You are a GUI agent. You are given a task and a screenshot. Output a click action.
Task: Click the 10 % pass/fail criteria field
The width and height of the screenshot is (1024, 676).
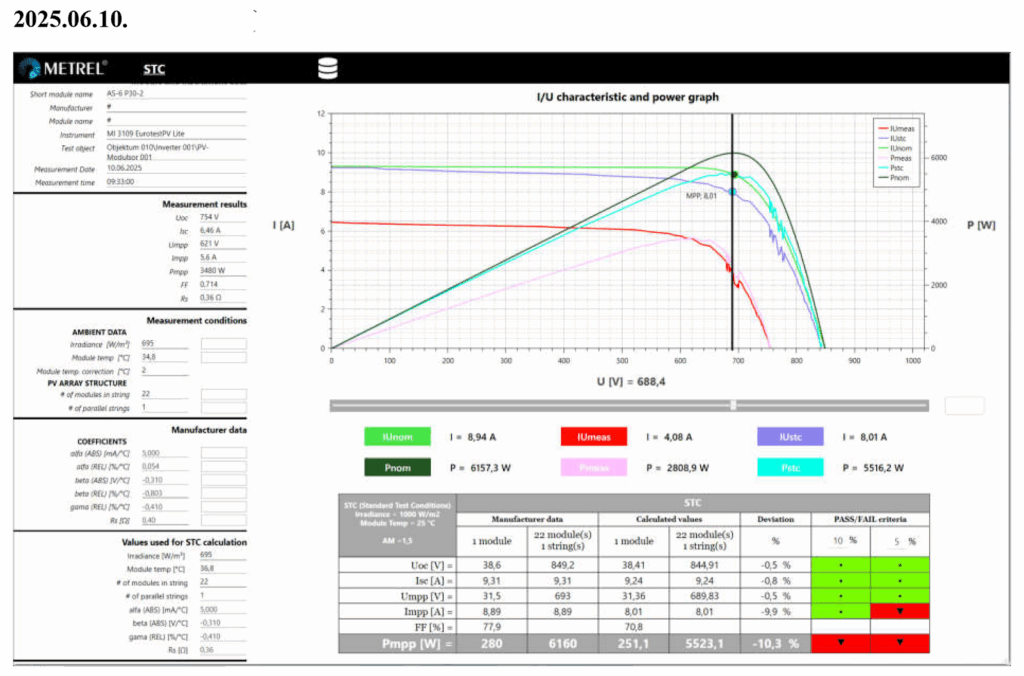(x=840, y=541)
